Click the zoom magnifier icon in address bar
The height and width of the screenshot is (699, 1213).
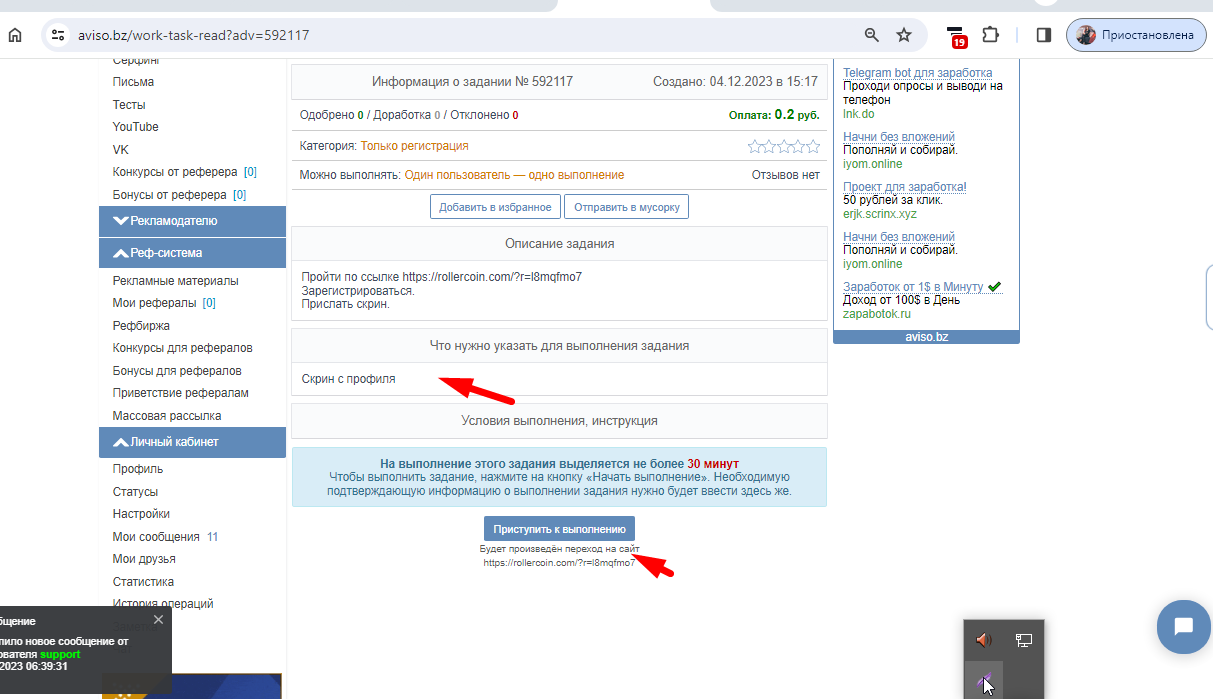(872, 35)
